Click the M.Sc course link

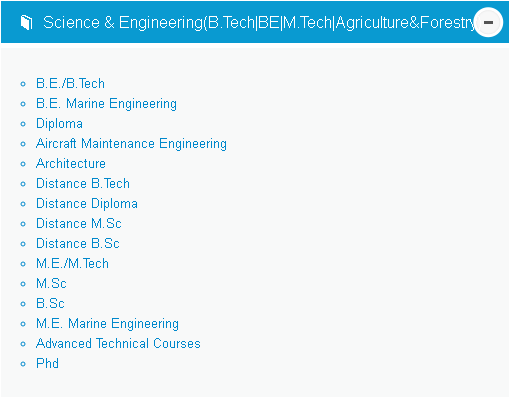click(x=51, y=284)
